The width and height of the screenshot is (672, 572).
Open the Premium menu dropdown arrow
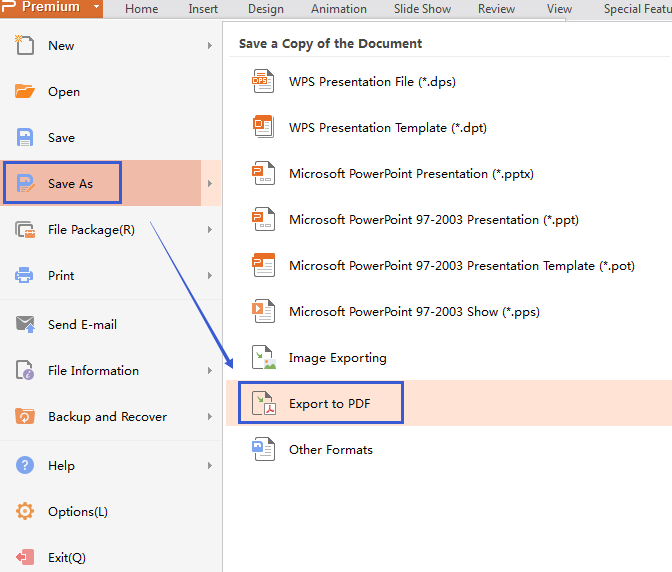pos(96,7)
